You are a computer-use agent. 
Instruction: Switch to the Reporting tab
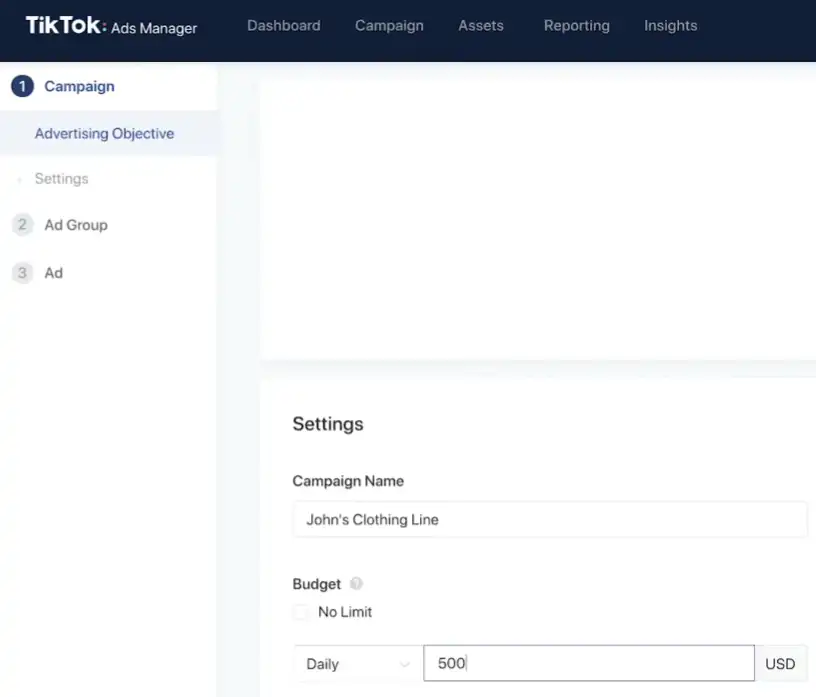[576, 26]
